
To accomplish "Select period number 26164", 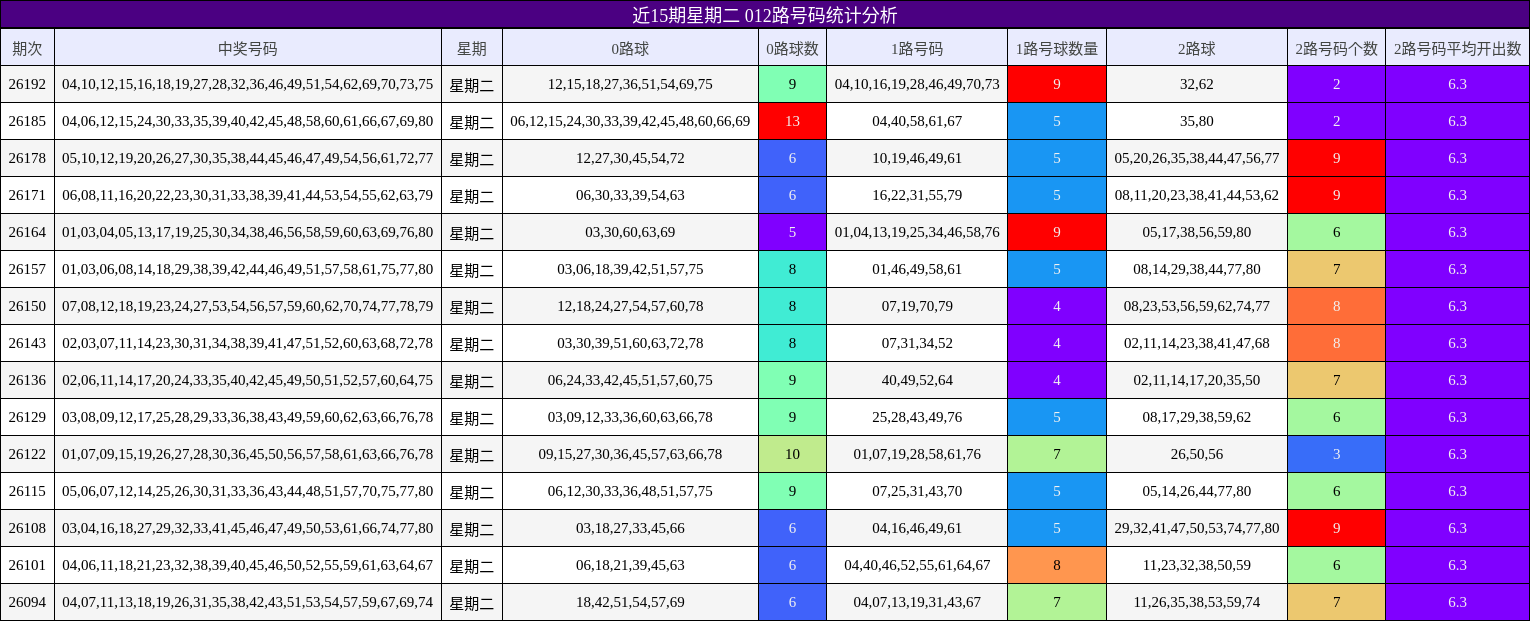I will click(27, 232).
